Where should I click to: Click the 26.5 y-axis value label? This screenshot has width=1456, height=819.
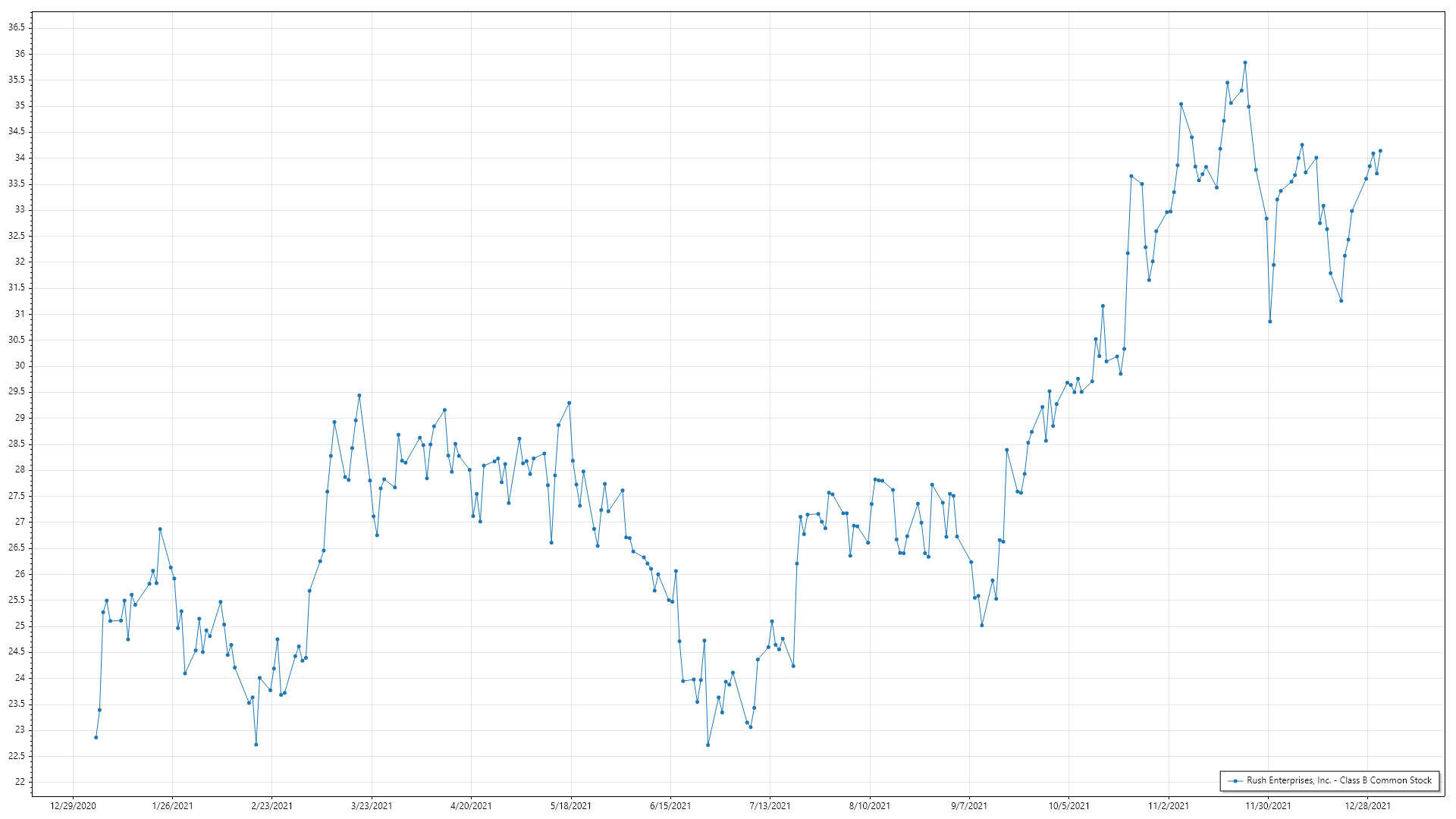pos(17,548)
